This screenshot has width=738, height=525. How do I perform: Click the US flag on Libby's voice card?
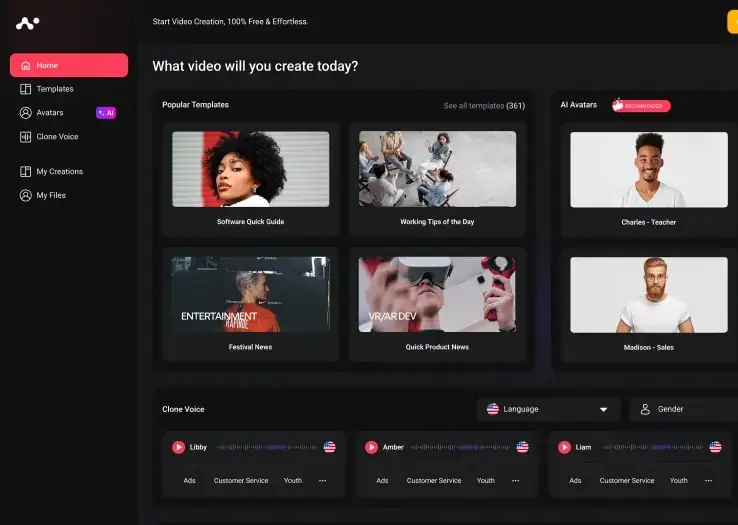click(x=329, y=447)
